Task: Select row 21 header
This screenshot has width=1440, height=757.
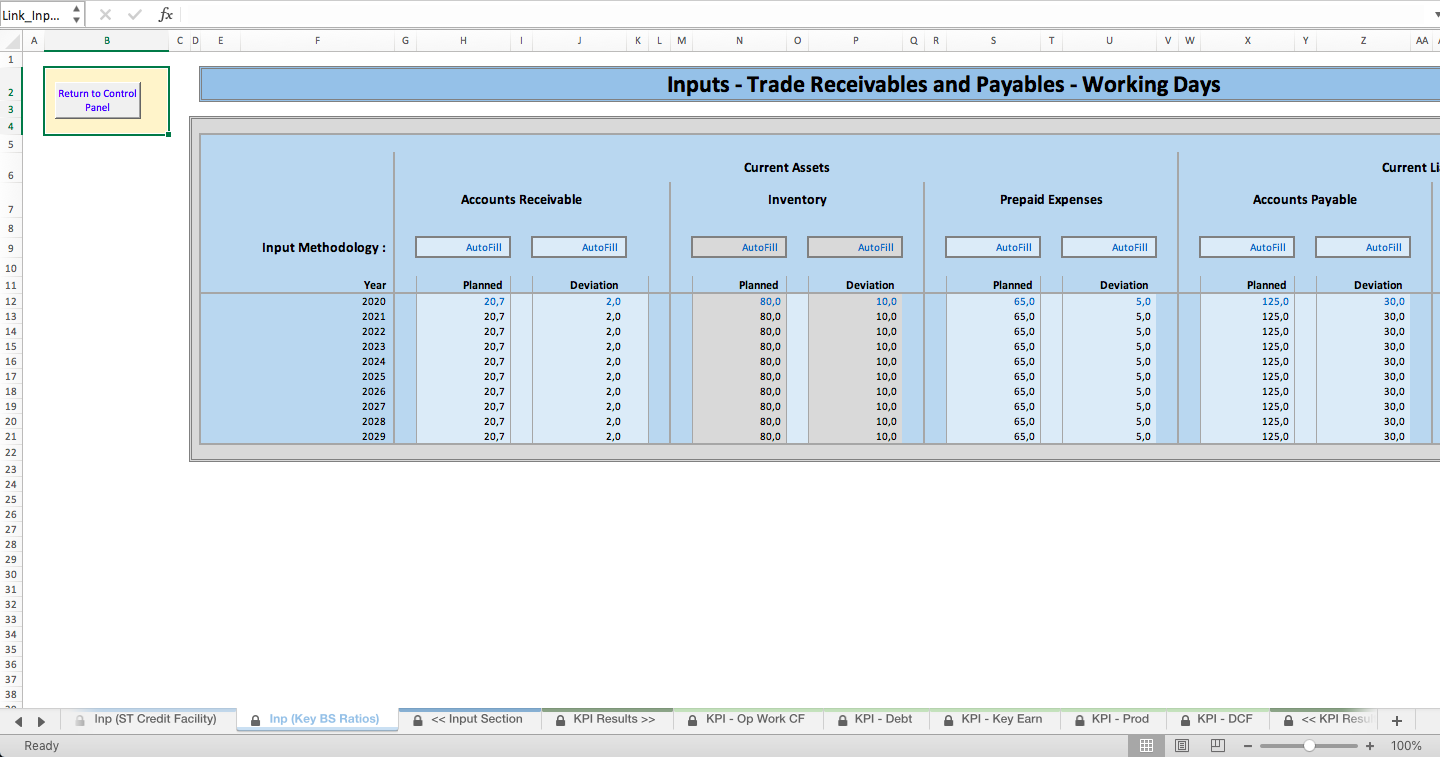Action: (11, 436)
